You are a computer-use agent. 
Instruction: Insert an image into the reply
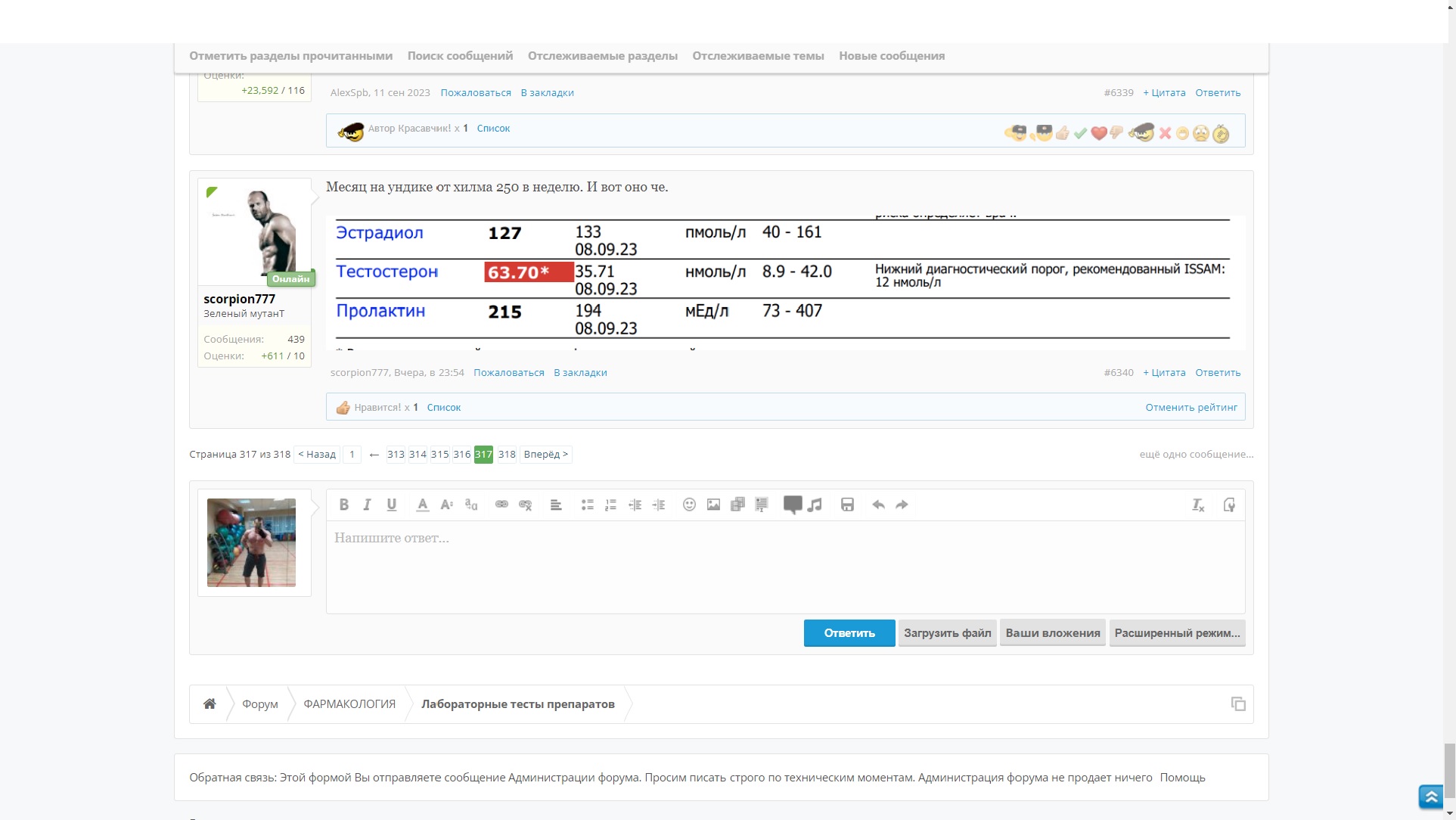pyautogui.click(x=713, y=505)
